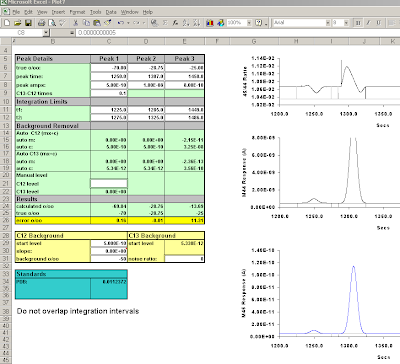Click the teal Standards heading cell
The image size is (400, 364).
tap(71, 274)
